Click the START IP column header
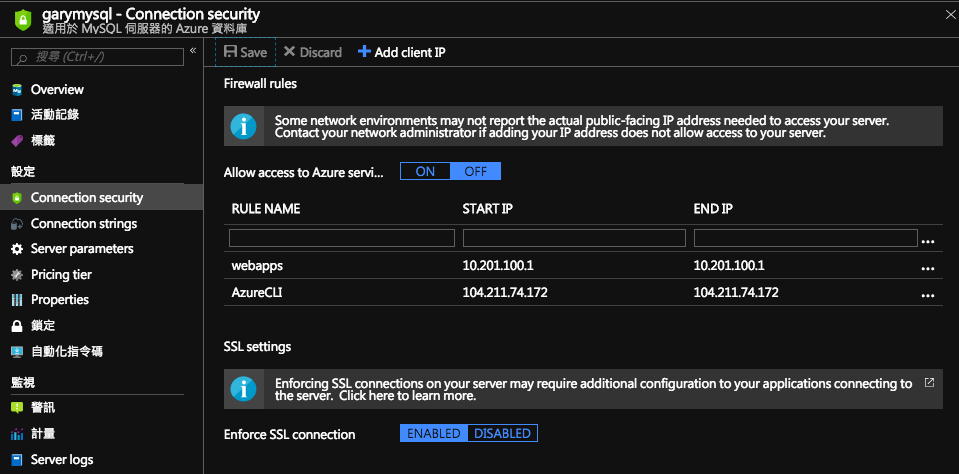The image size is (959, 474). (487, 209)
